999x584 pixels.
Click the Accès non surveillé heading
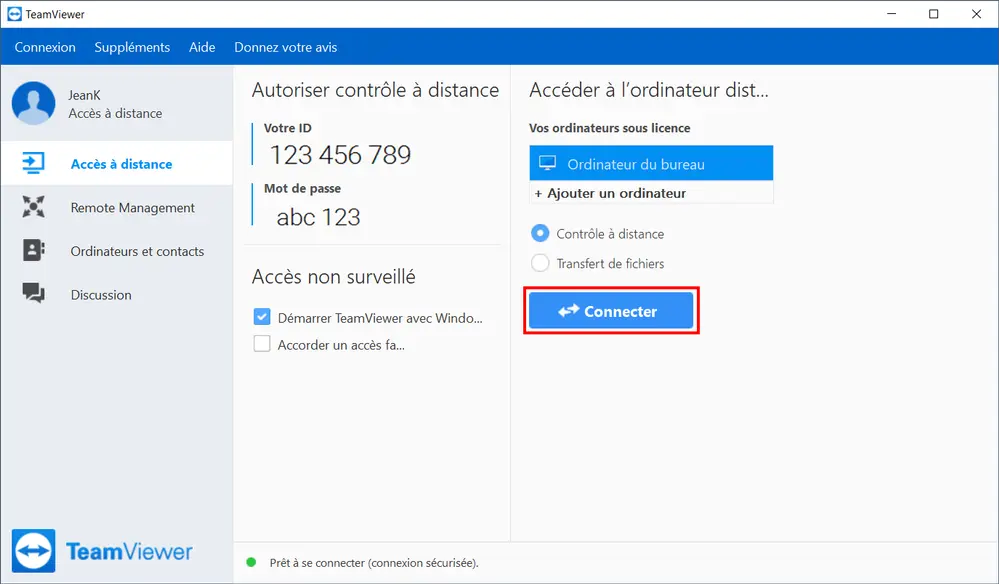334,276
